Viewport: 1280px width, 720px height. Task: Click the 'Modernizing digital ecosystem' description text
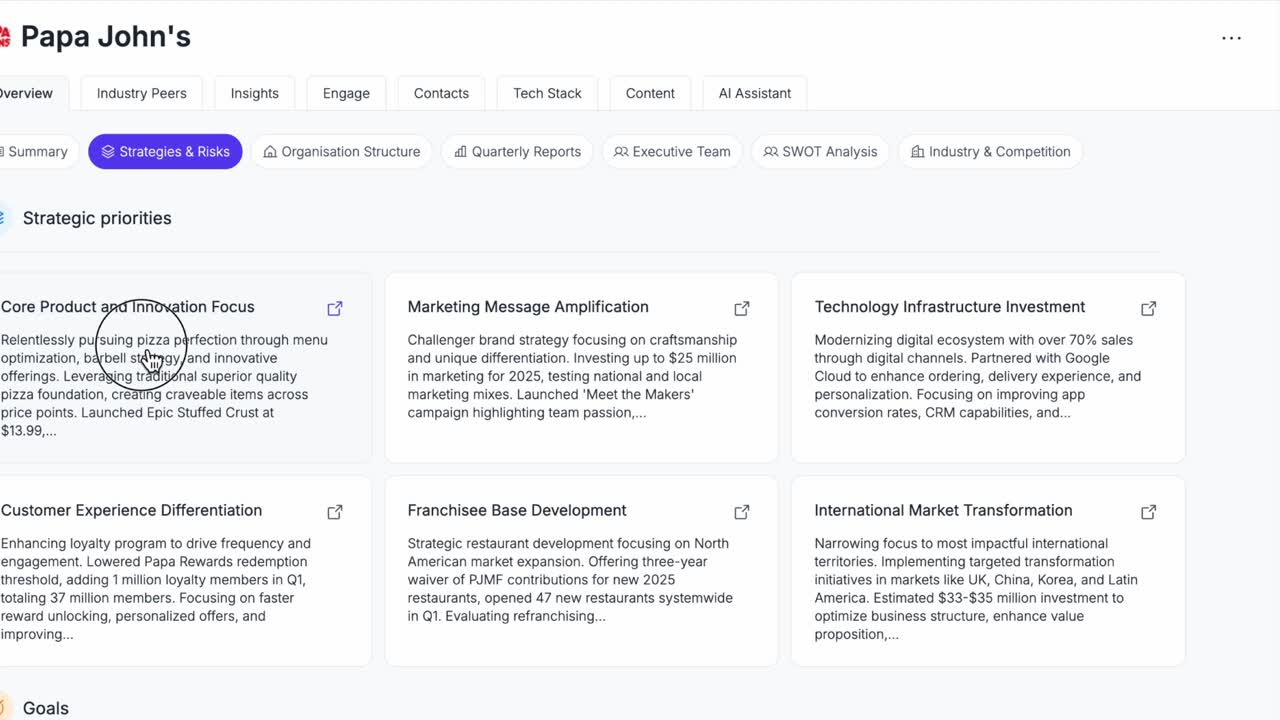click(x=978, y=376)
